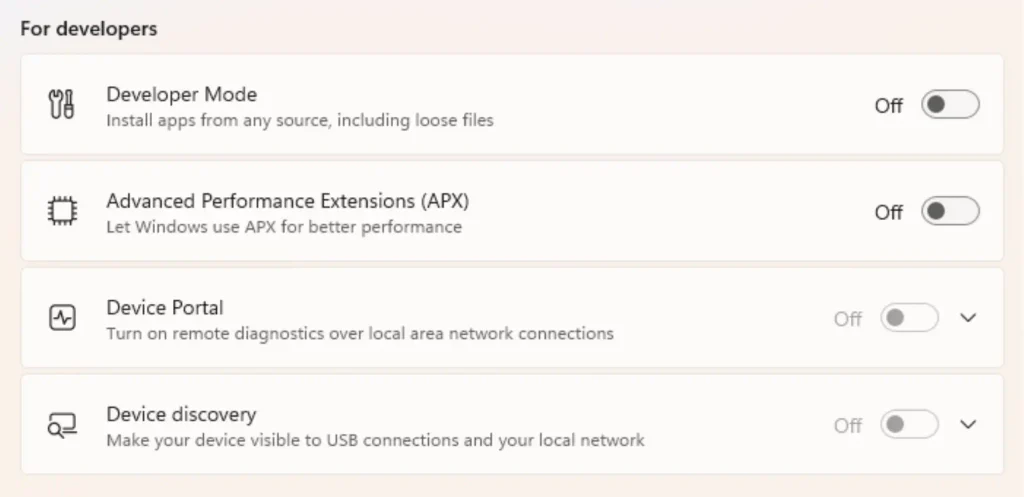Toggle the Device discovery switch
Image resolution: width=1024 pixels, height=497 pixels.
point(909,425)
